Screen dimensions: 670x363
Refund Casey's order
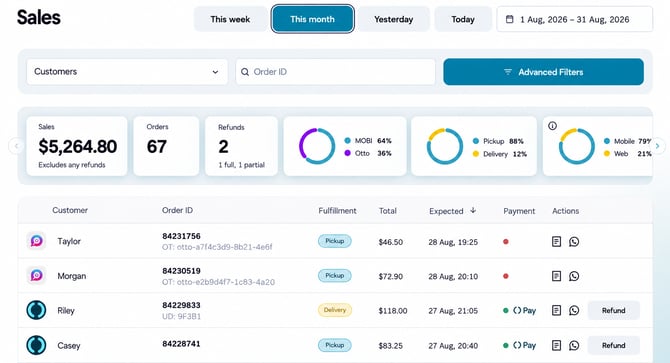614,345
